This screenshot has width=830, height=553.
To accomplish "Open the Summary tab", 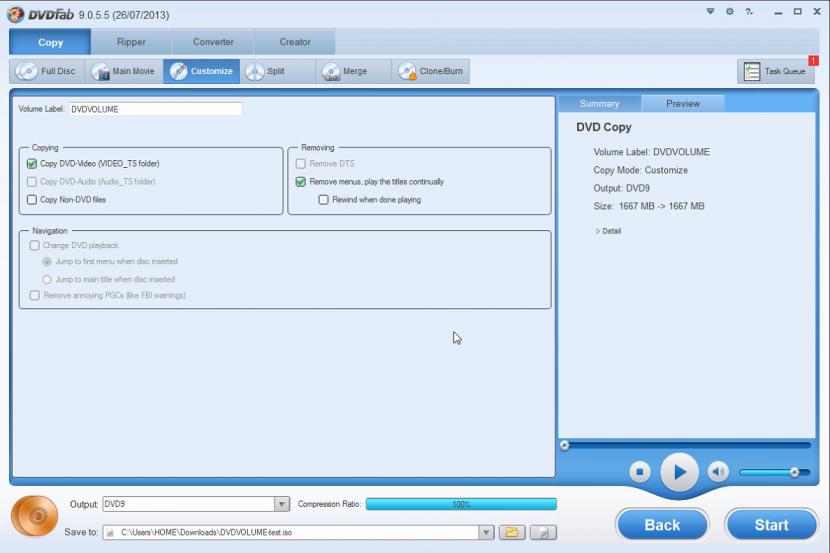I will (599, 104).
